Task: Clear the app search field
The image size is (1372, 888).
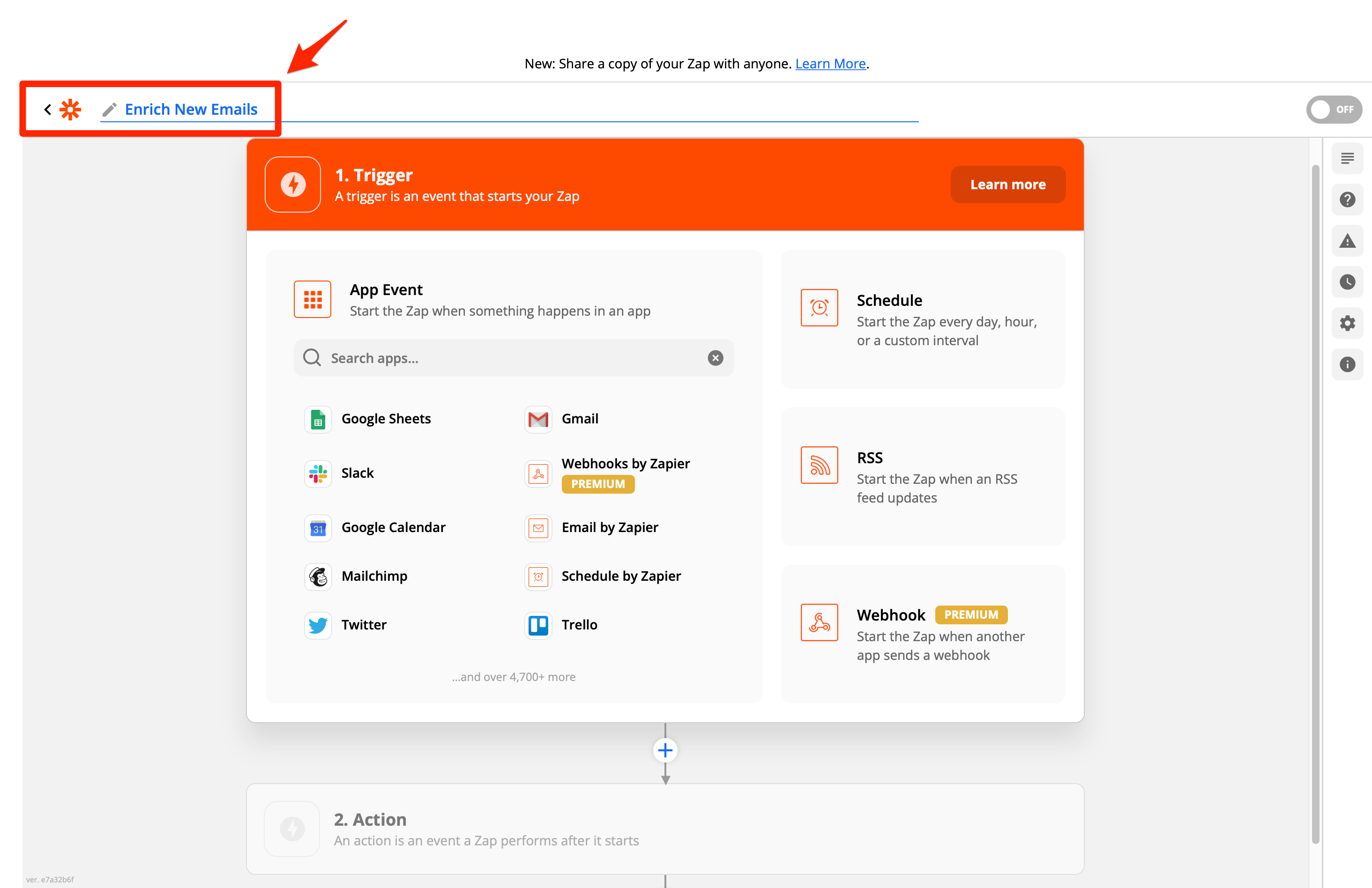Action: pos(715,358)
